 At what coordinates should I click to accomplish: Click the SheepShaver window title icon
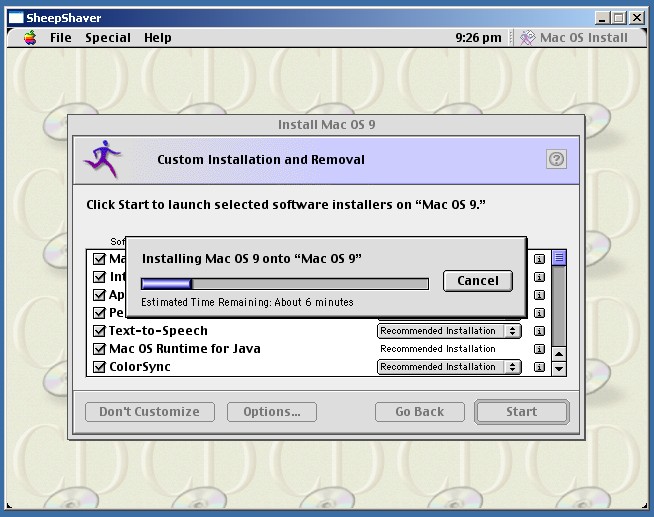coord(16,18)
